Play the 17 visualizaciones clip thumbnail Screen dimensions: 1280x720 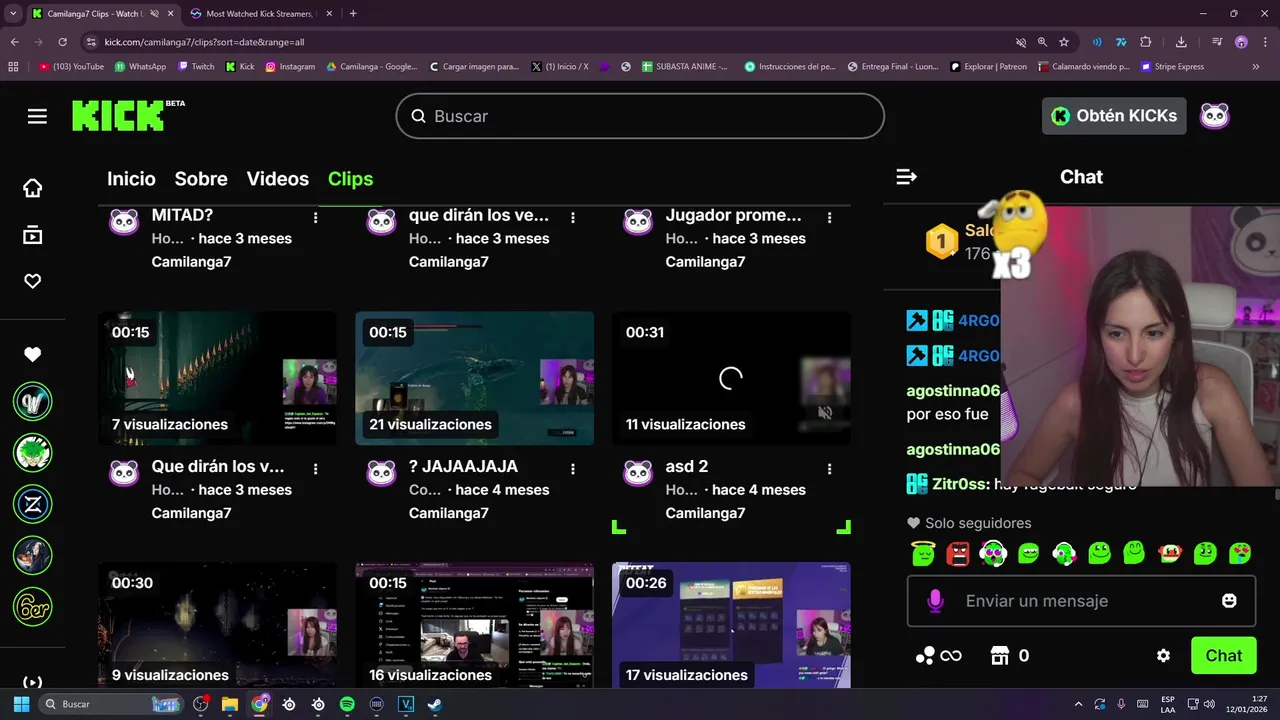[x=731, y=625]
